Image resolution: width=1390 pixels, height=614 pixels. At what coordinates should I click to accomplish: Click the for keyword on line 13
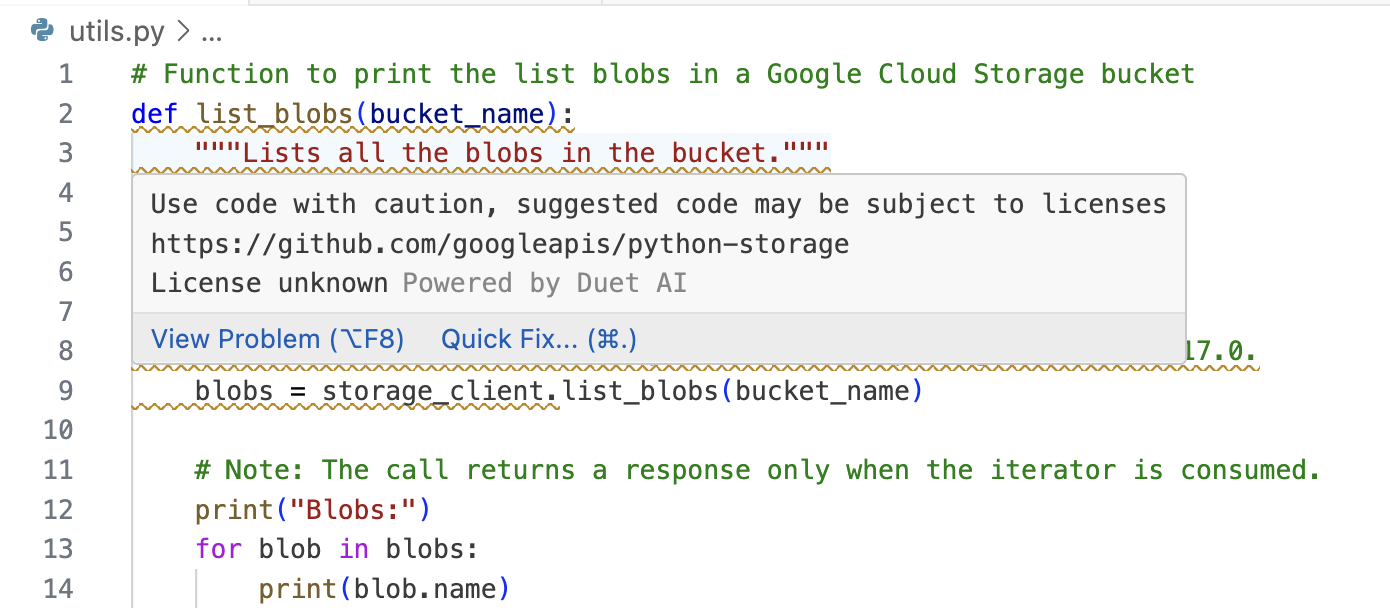pos(219,549)
